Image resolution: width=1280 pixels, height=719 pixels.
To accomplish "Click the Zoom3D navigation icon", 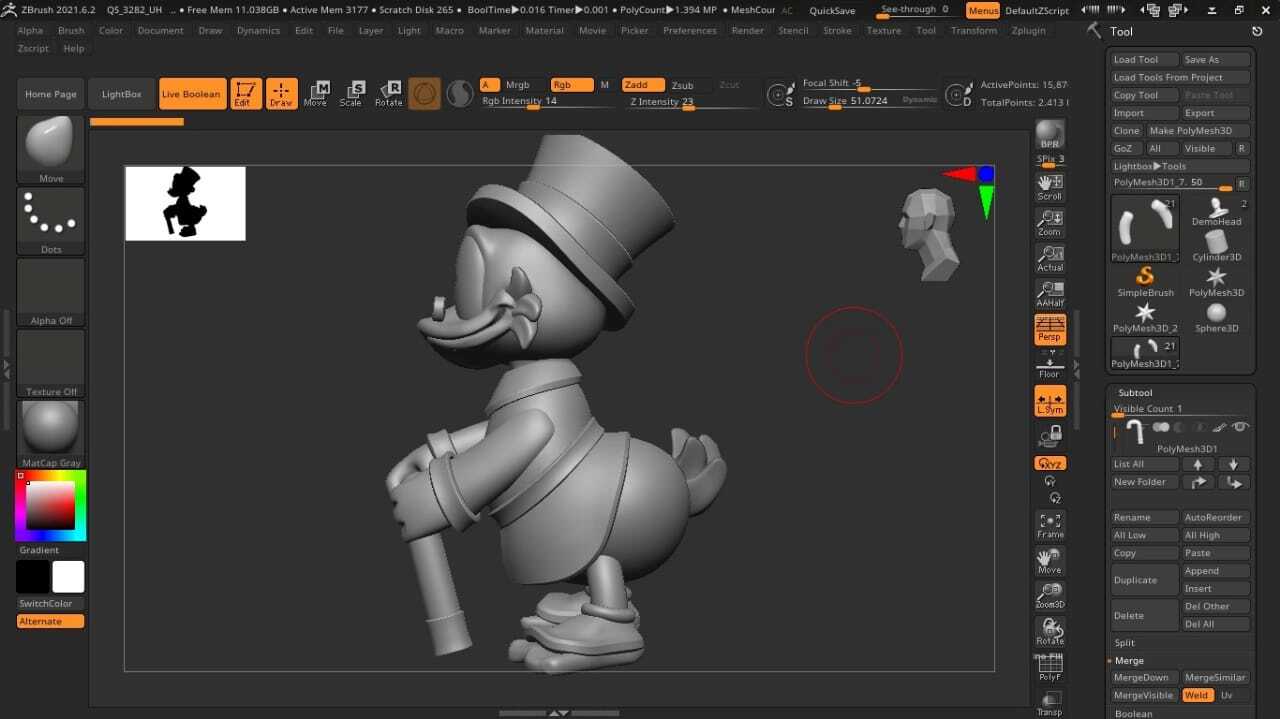I will (1050, 596).
